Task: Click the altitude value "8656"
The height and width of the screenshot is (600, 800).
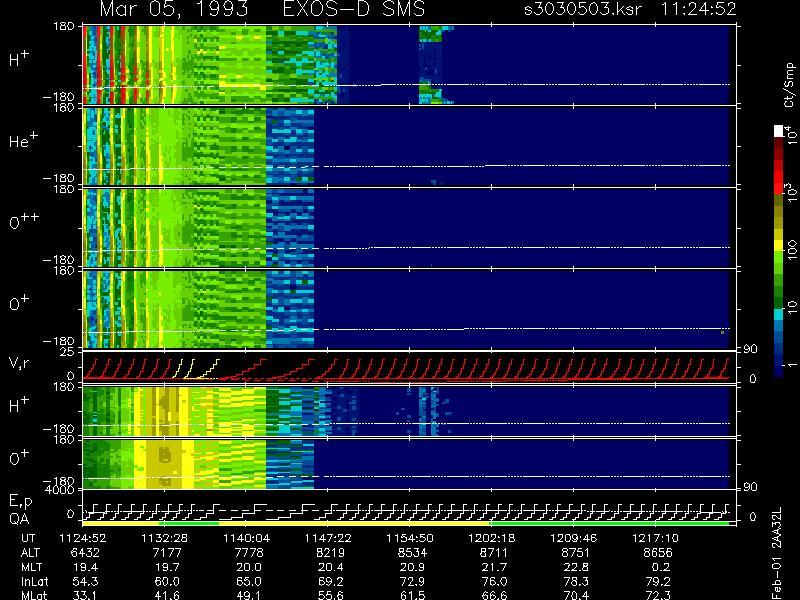Action: click(658, 553)
